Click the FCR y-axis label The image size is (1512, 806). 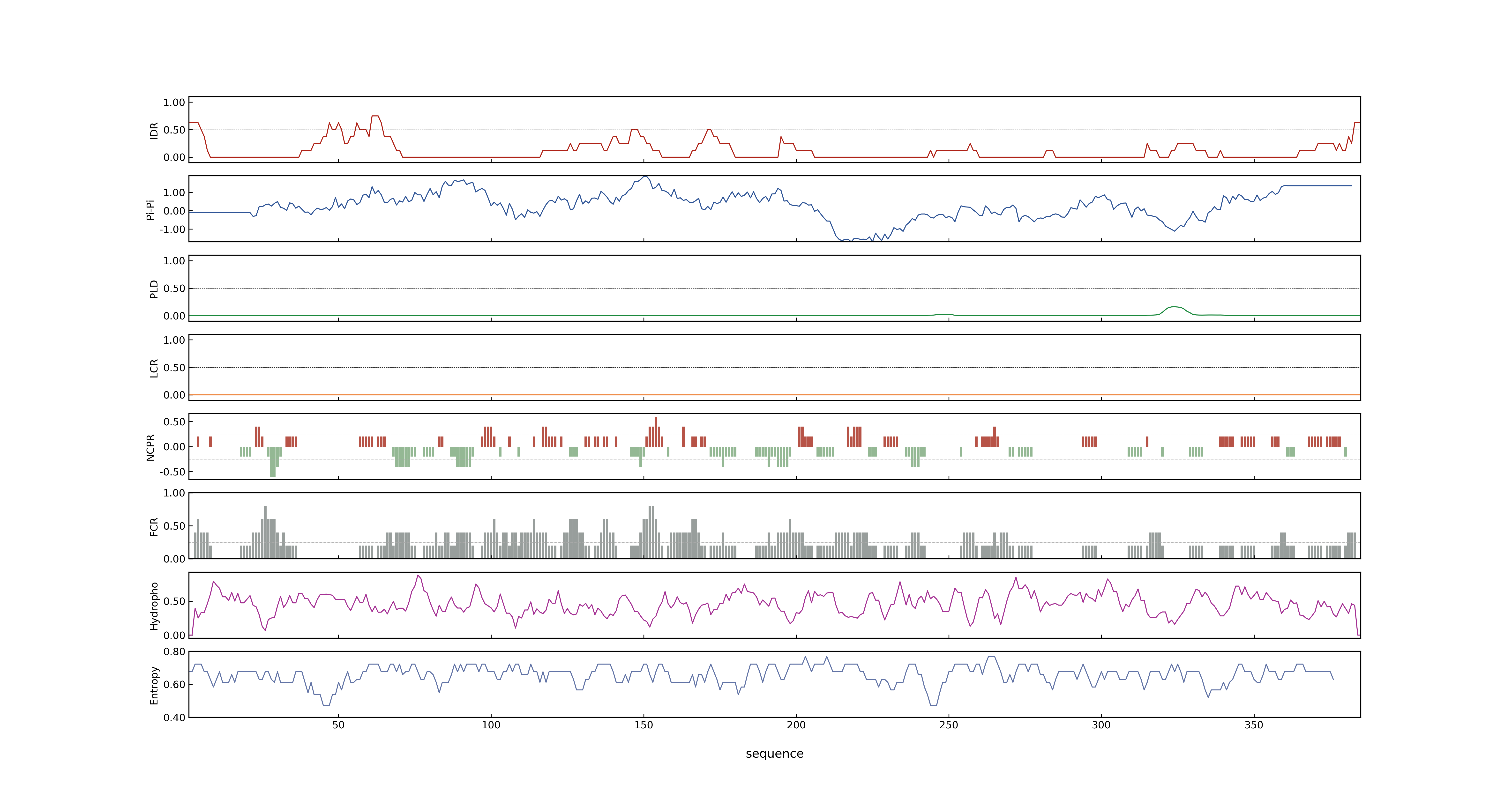click(154, 527)
